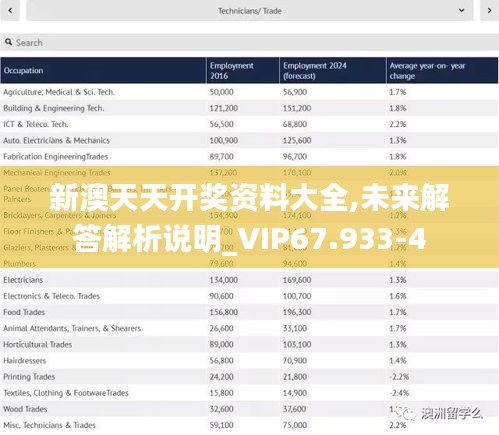This screenshot has height=435, width=499.
Task: Select Animal Attendants, Trainers, & Shearers row
Action: [x=249, y=328]
